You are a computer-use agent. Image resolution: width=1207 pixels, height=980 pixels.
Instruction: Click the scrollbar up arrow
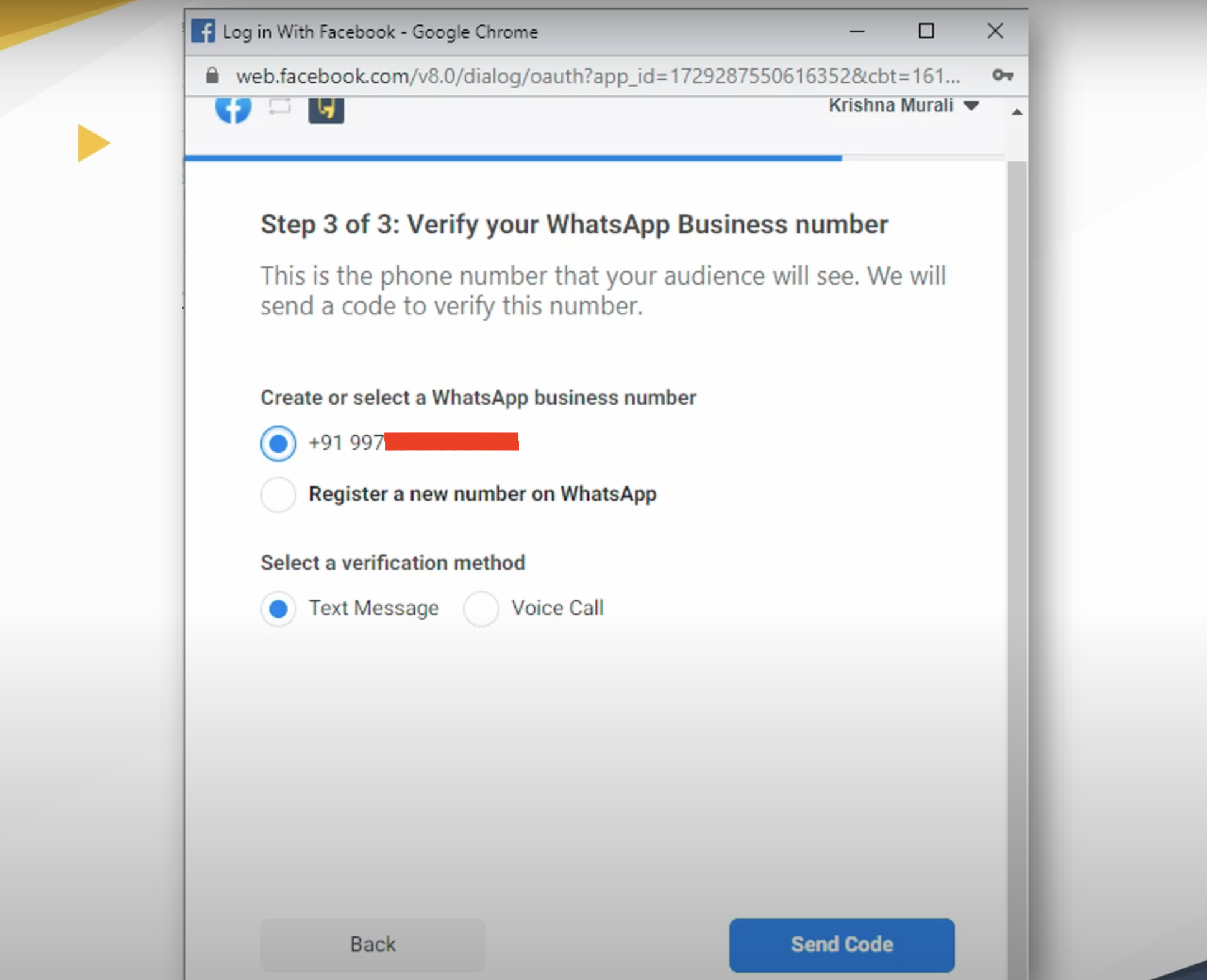(x=1017, y=112)
